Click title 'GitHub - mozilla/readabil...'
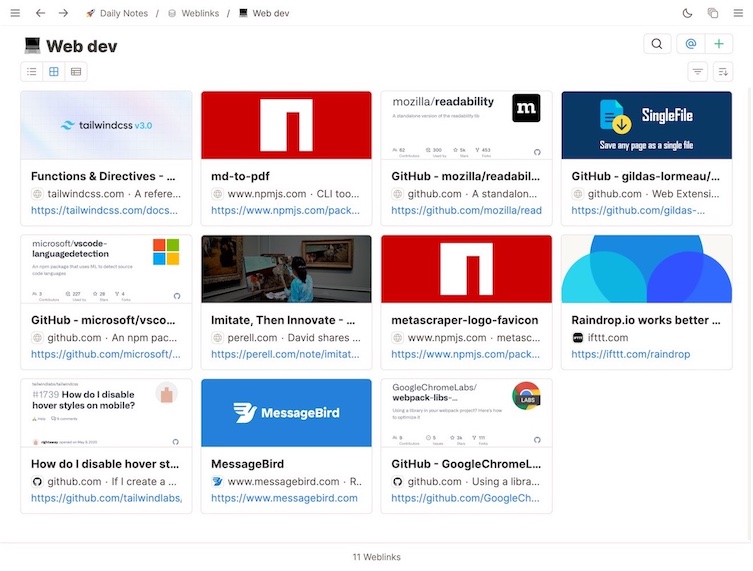This screenshot has height=571, width=753. click(465, 176)
